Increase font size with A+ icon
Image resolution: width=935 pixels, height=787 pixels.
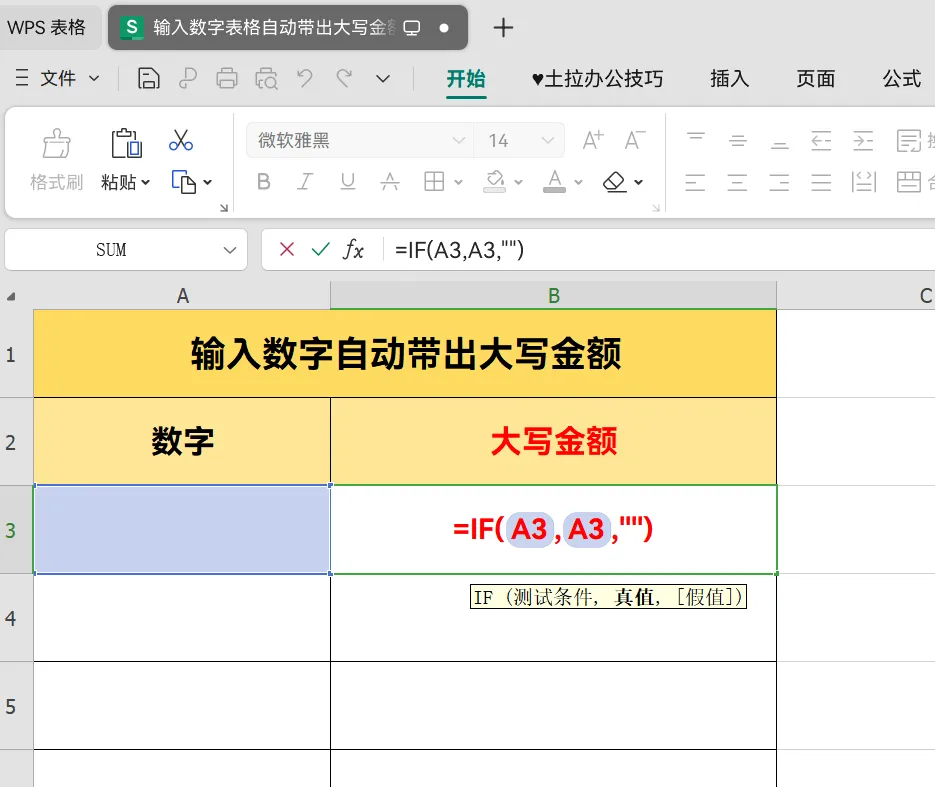click(593, 140)
